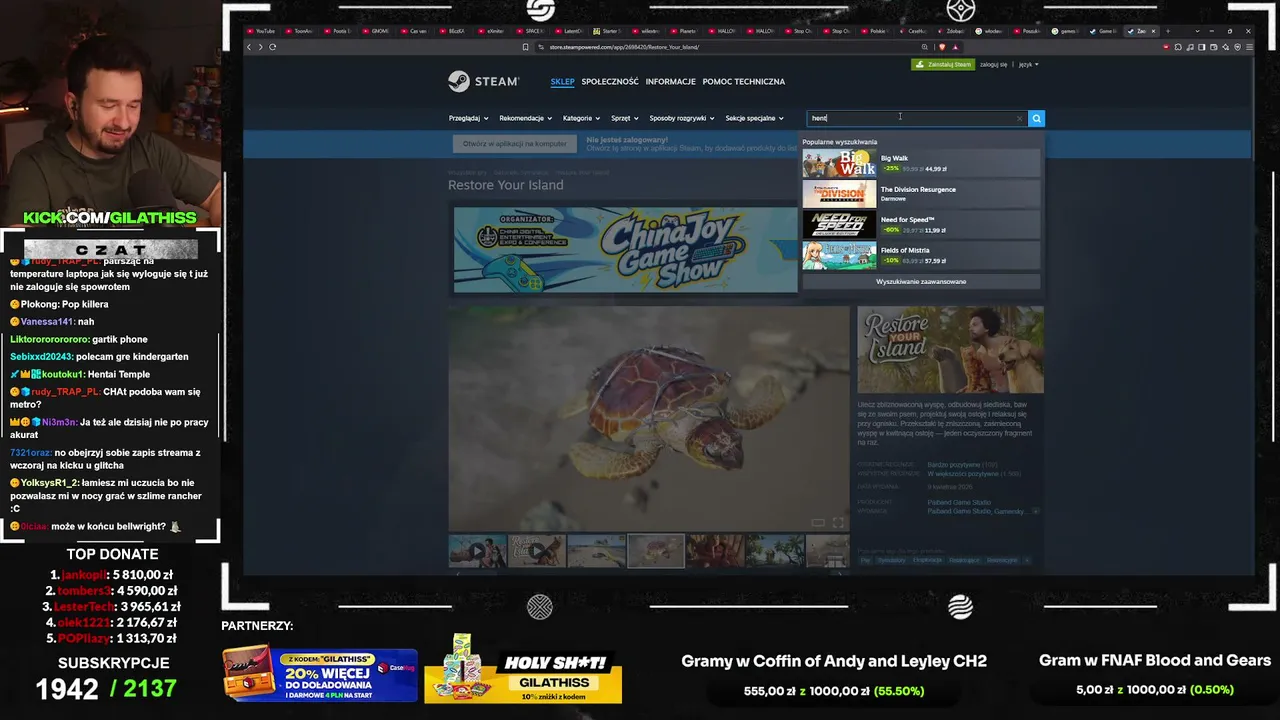
Task: Play the second trailer thumbnail with dog
Action: pos(537,551)
